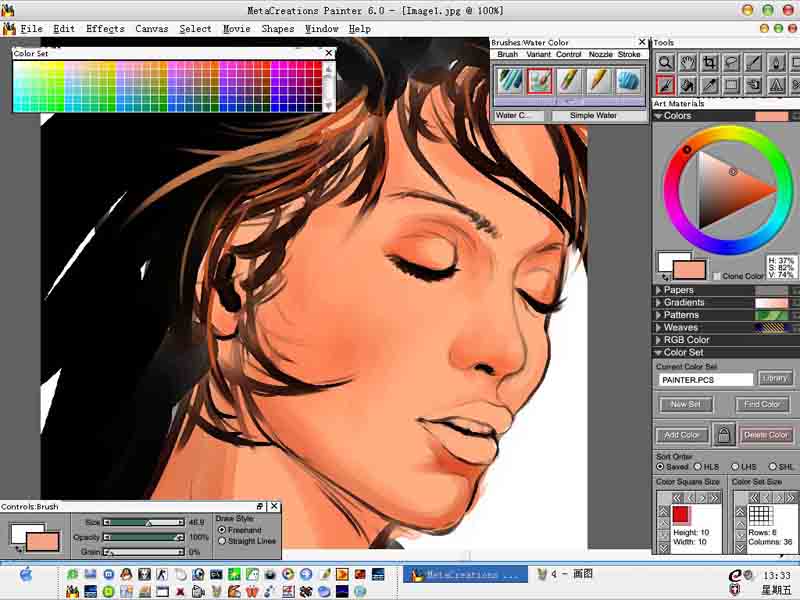This screenshot has height=600, width=800.
Task: Expand the Gradients section
Action: [659, 303]
